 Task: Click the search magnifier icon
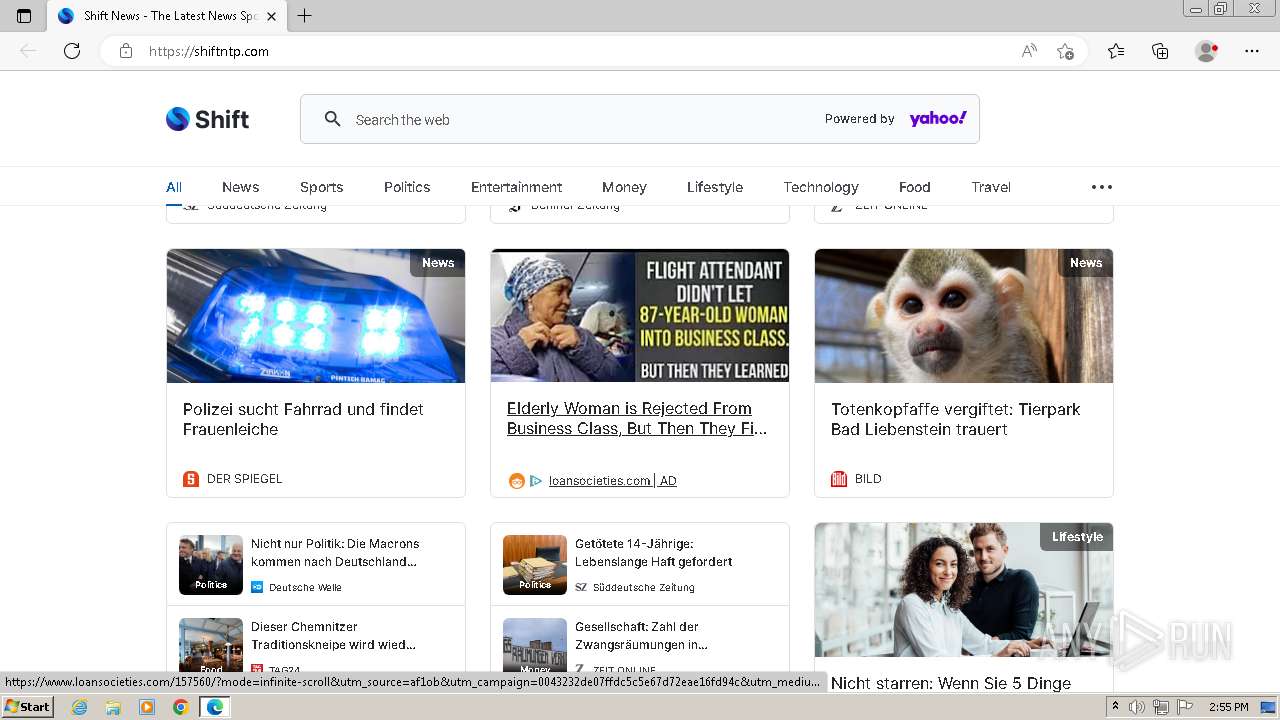pos(333,119)
